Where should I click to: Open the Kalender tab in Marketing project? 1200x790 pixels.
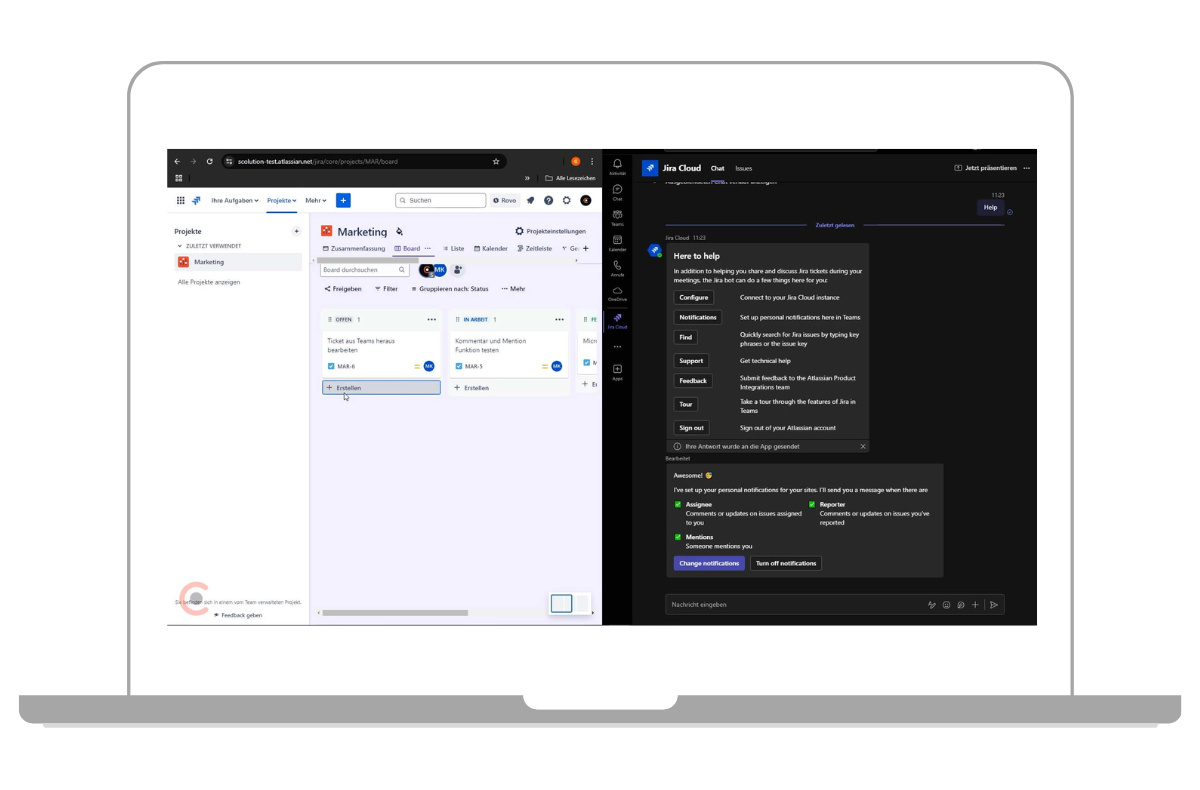(491, 248)
